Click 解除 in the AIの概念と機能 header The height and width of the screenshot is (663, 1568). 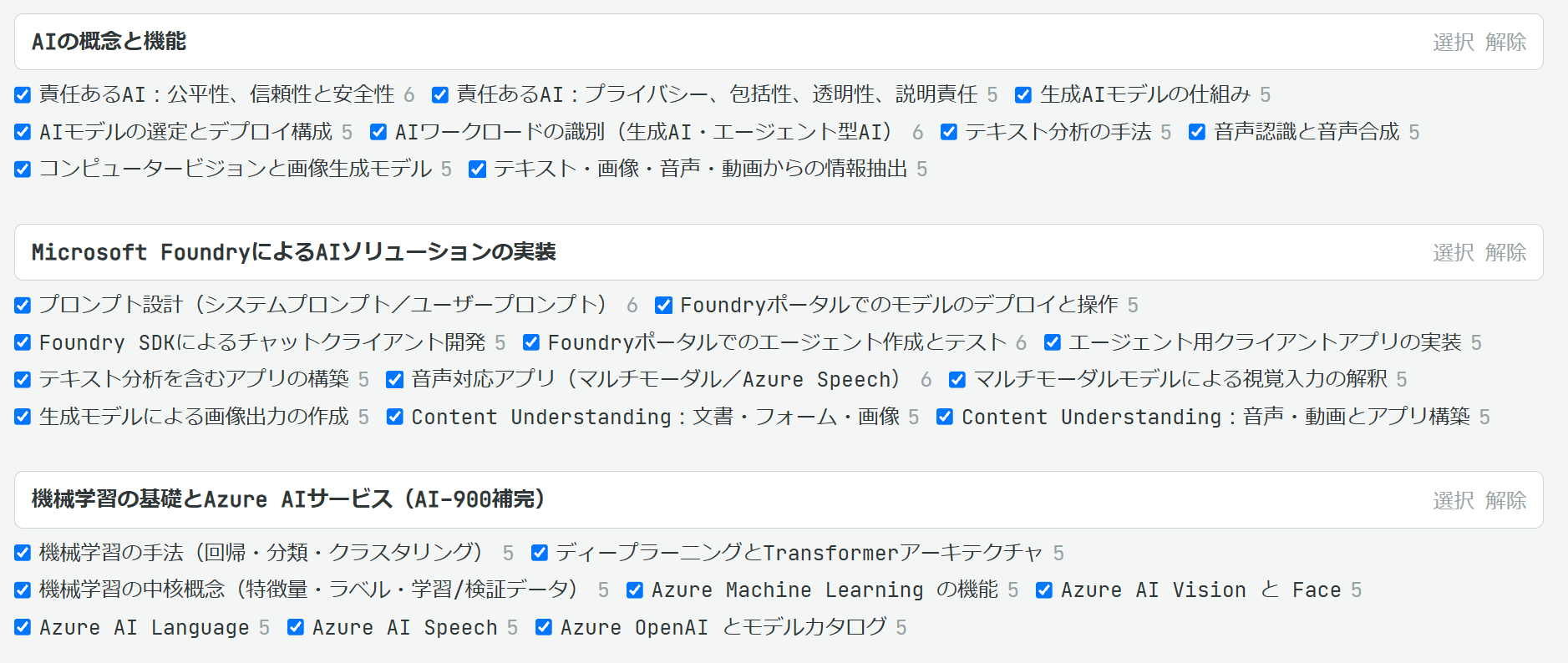click(1506, 42)
